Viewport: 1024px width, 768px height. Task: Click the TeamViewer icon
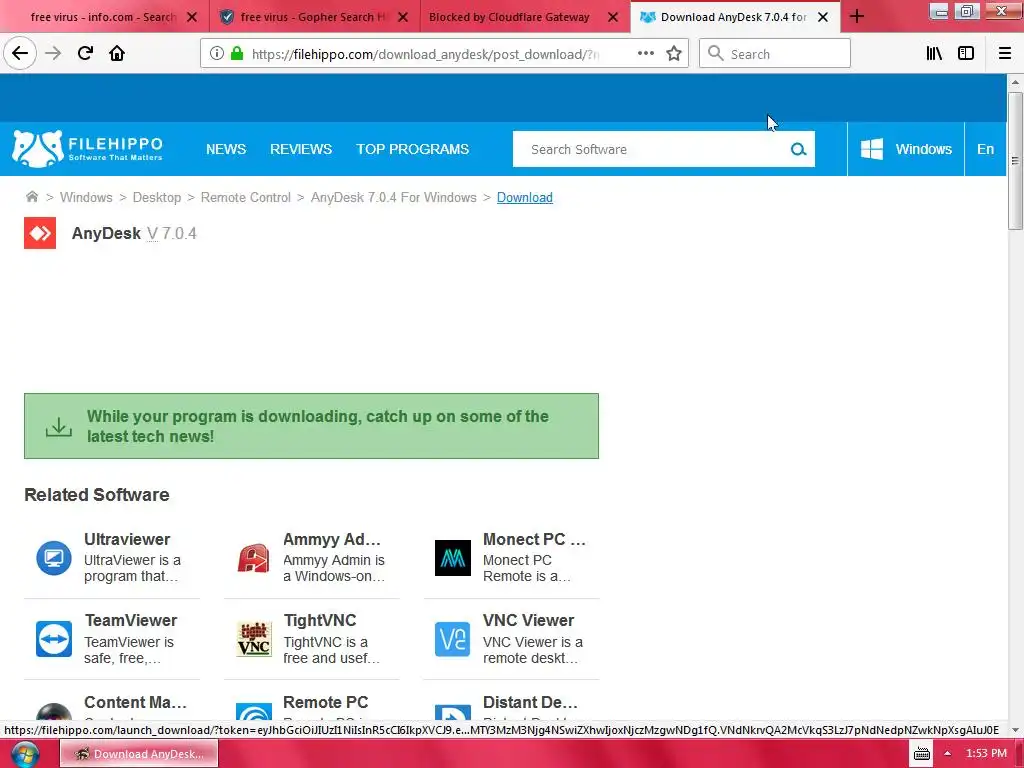point(54,639)
